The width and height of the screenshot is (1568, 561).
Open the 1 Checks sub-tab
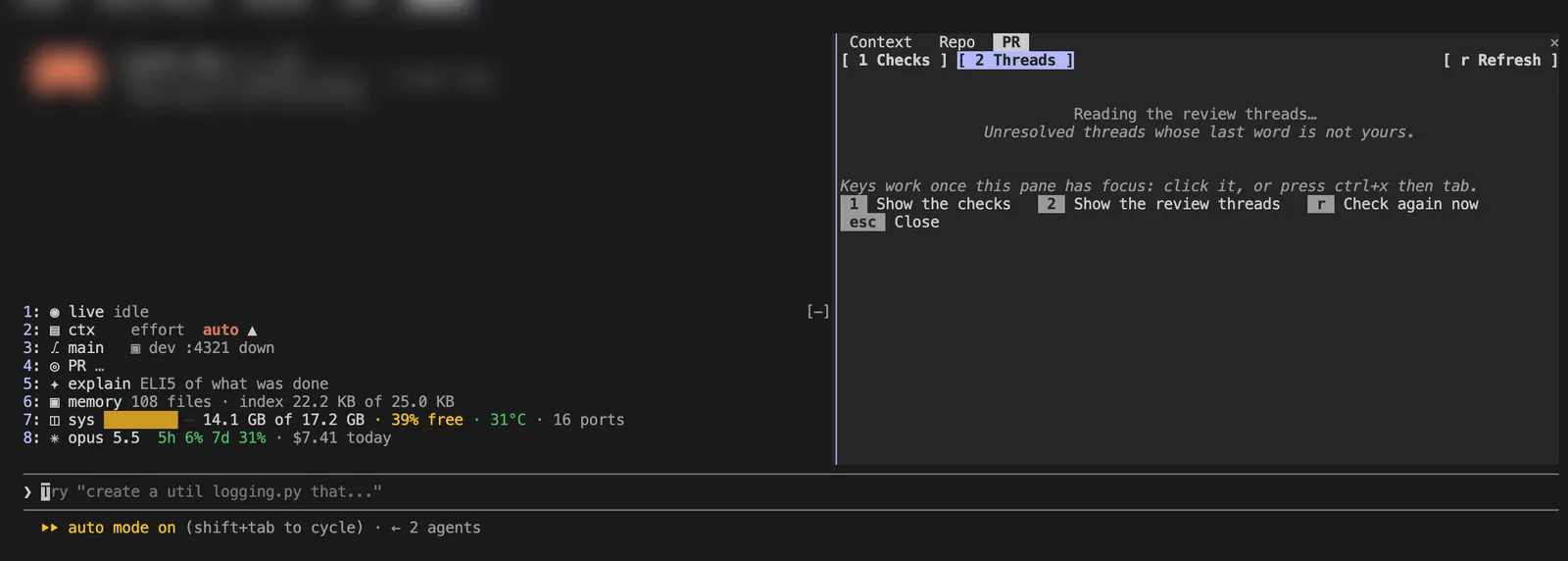point(894,60)
